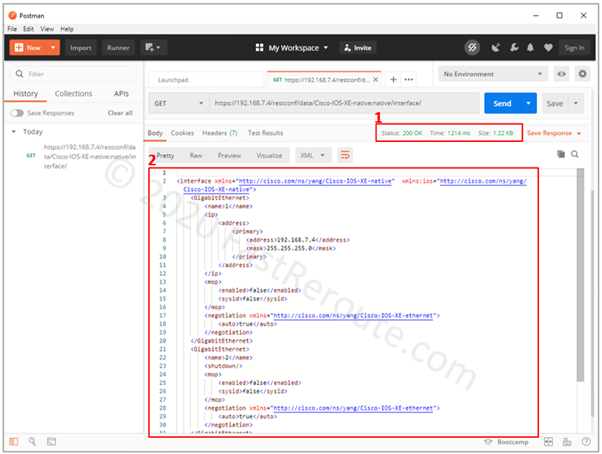Open the Help menu
This screenshot has width=602, height=454.
tap(67, 29)
